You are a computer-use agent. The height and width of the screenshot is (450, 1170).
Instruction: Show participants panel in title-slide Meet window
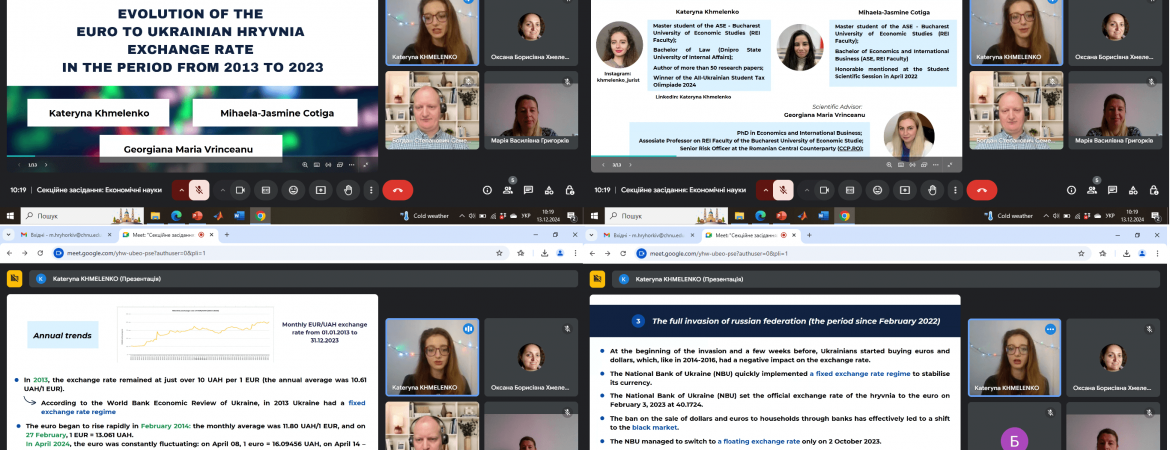[507, 190]
